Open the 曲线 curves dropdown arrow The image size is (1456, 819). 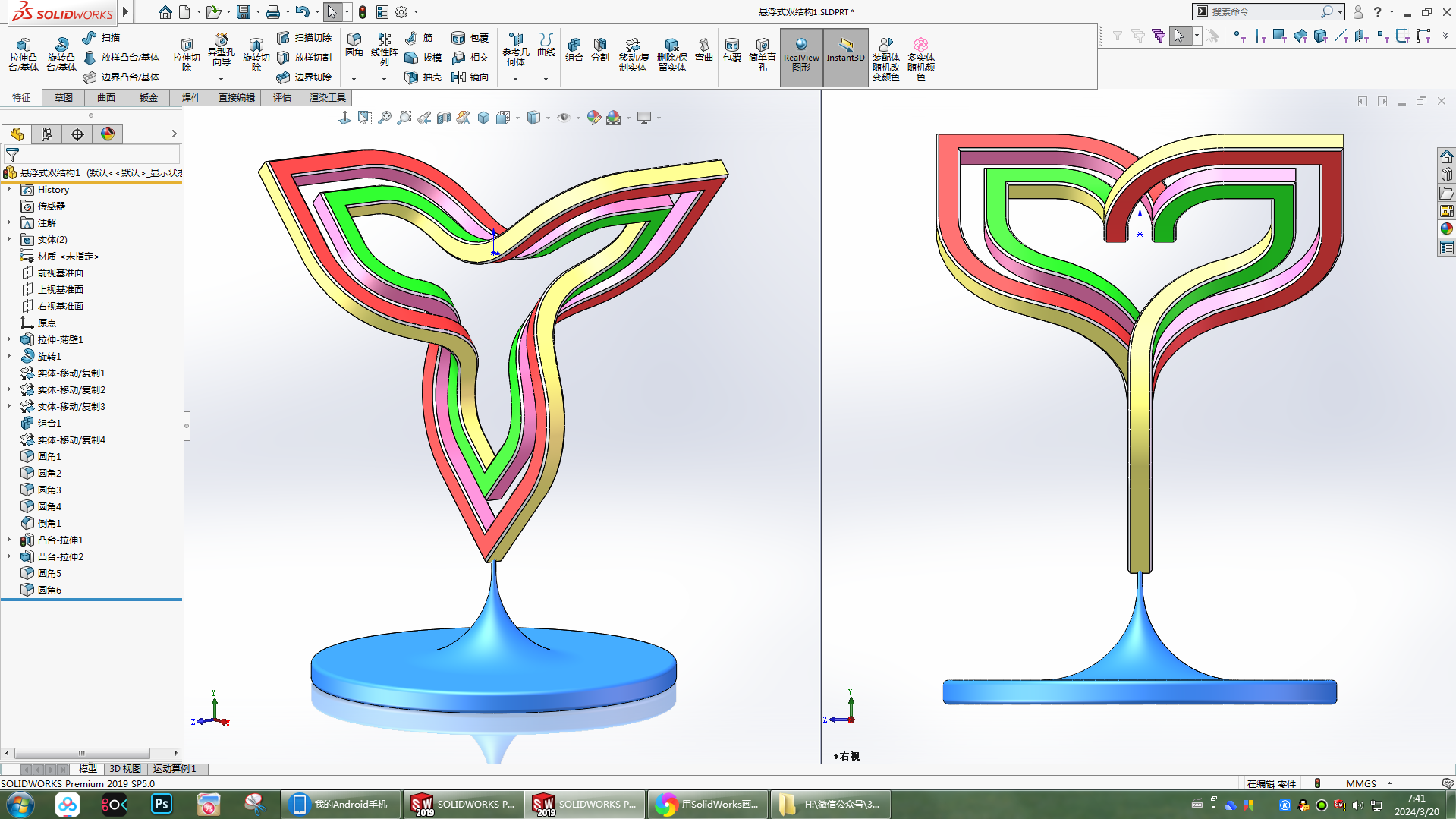(x=546, y=79)
